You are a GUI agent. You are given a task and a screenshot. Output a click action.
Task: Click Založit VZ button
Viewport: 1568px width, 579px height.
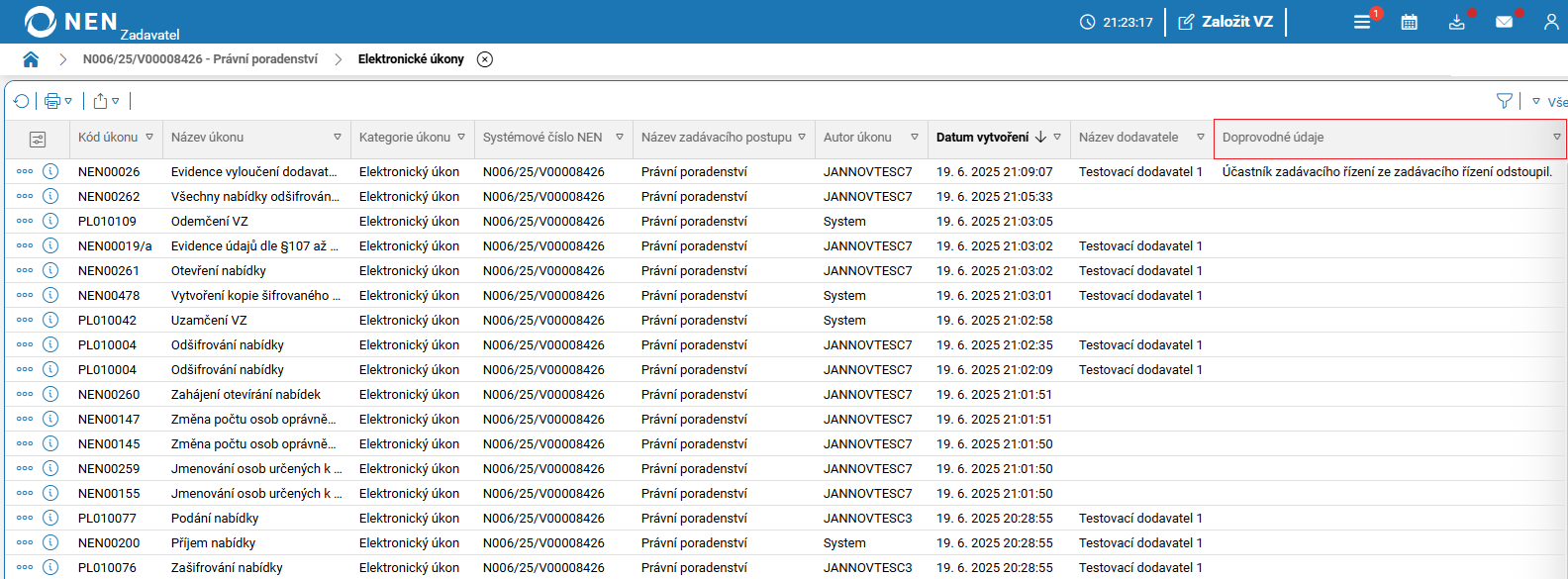[1225, 22]
